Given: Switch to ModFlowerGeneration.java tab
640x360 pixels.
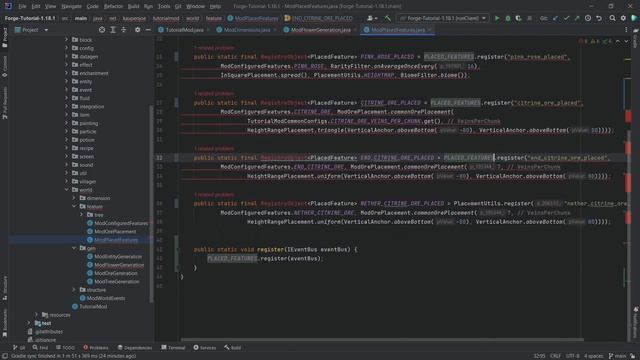Looking at the screenshot, I should pyautogui.click(x=320, y=30).
